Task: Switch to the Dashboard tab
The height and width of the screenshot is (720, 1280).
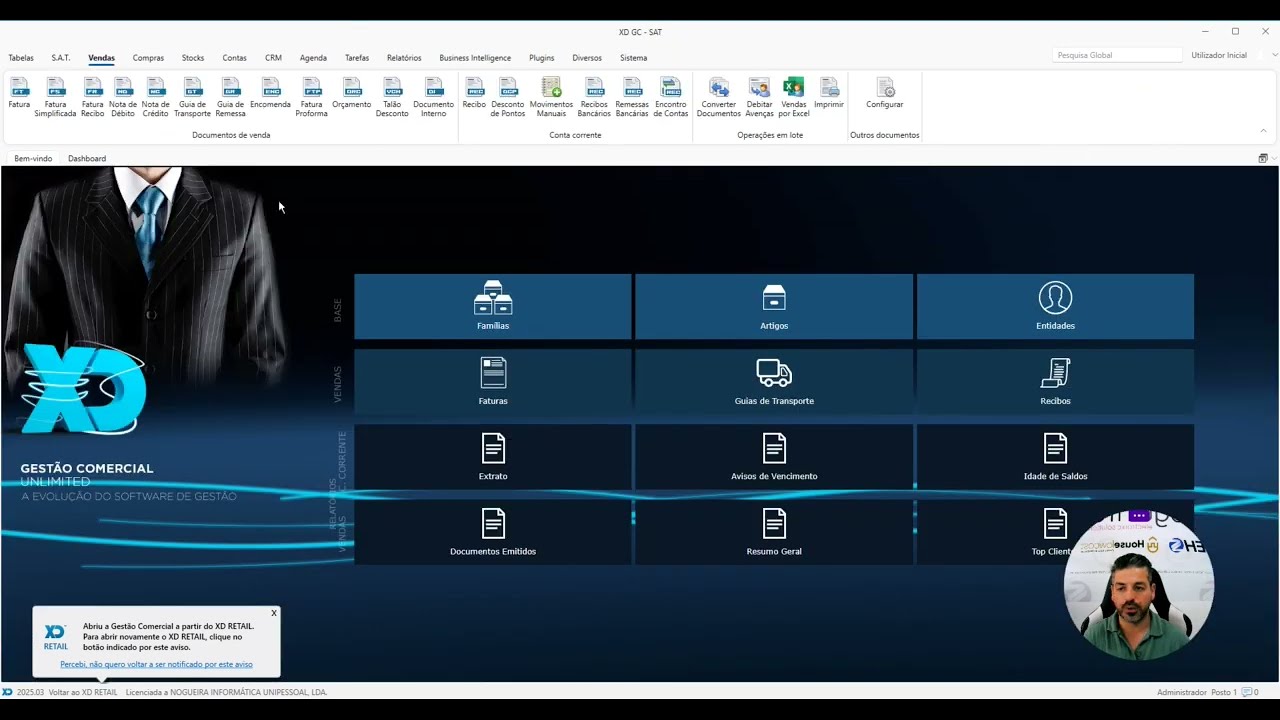Action: (x=87, y=158)
